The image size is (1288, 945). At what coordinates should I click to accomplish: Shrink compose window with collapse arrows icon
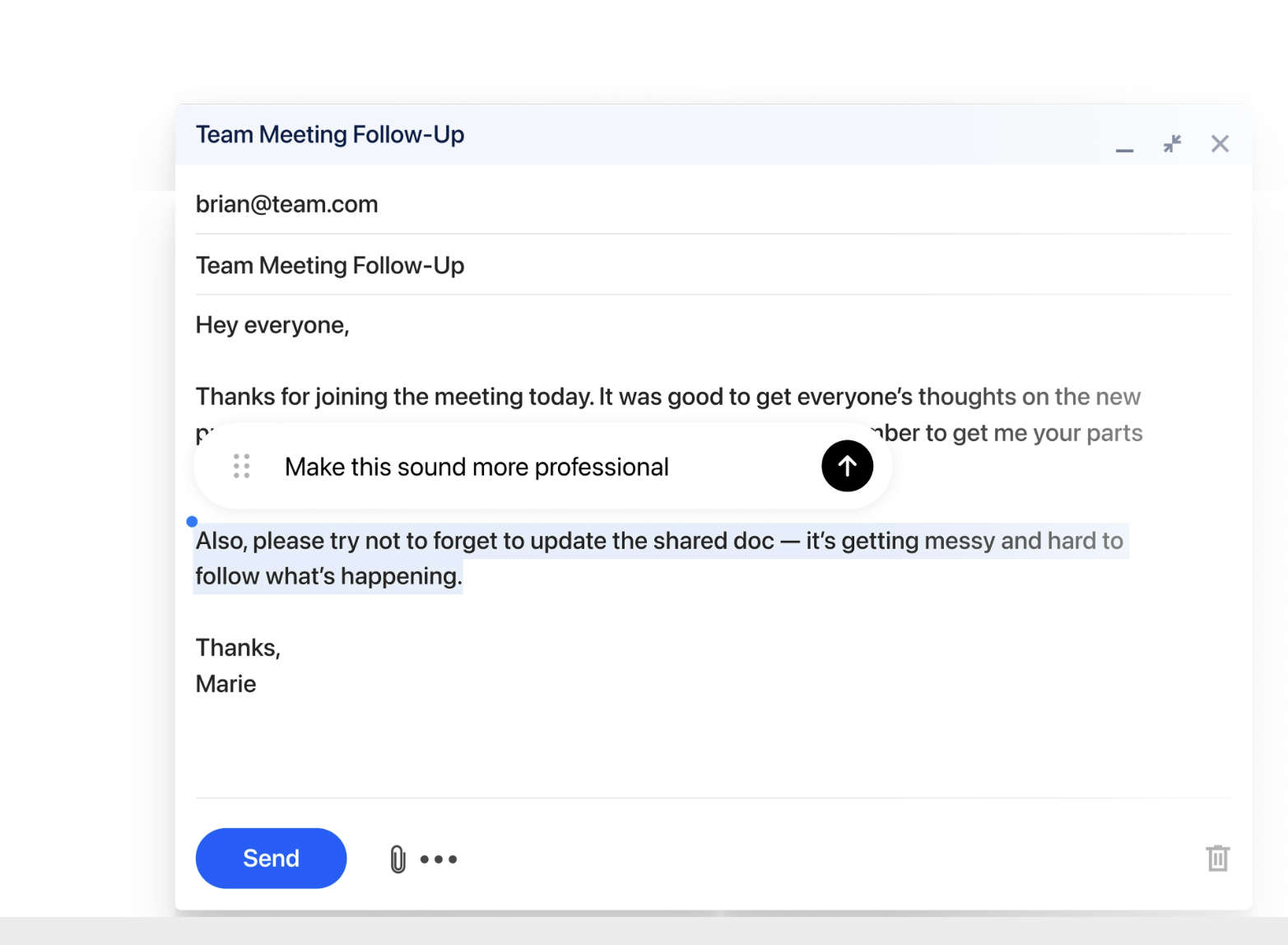click(x=1172, y=144)
